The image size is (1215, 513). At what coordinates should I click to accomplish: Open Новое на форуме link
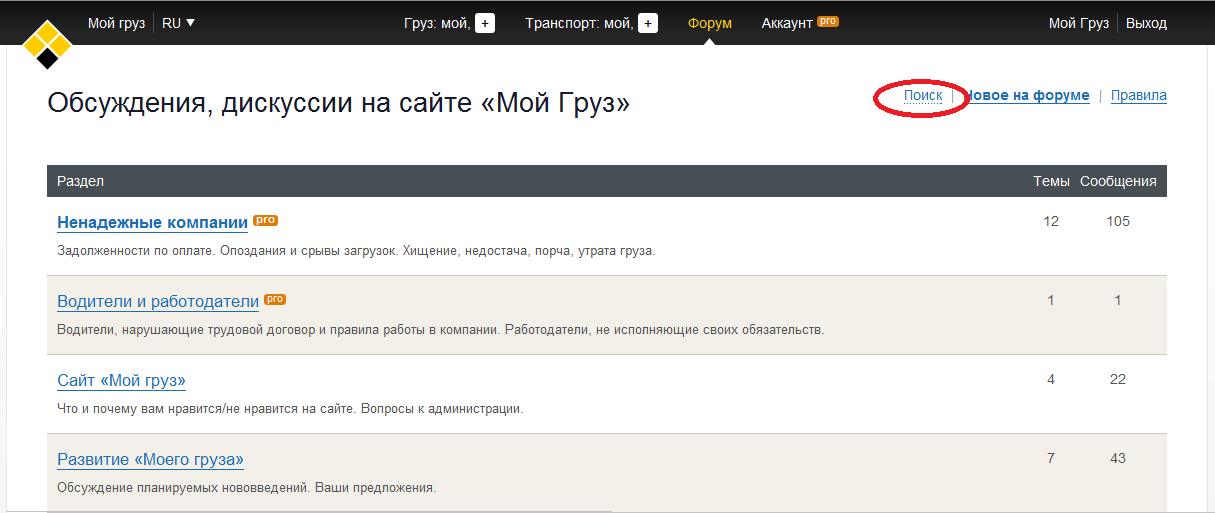1028,95
